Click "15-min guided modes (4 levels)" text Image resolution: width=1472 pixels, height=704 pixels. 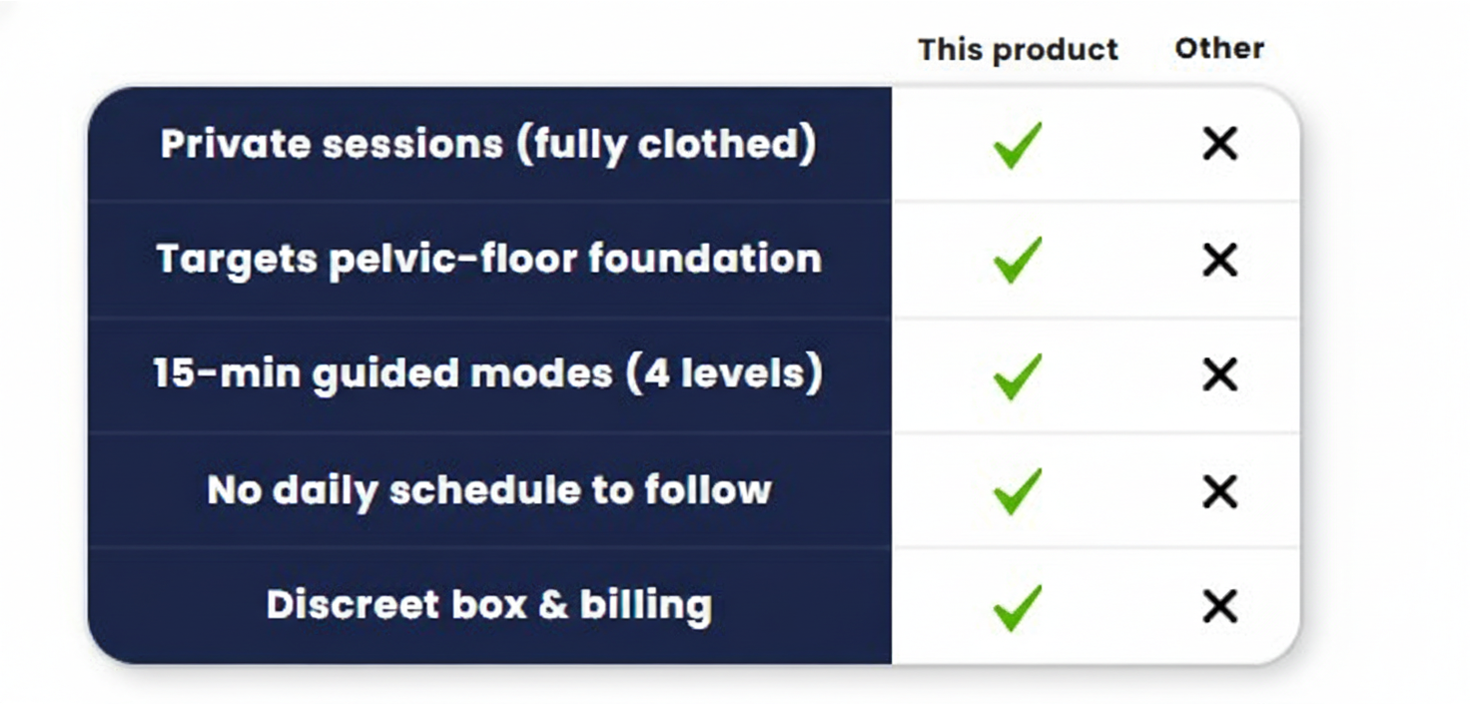coord(488,374)
